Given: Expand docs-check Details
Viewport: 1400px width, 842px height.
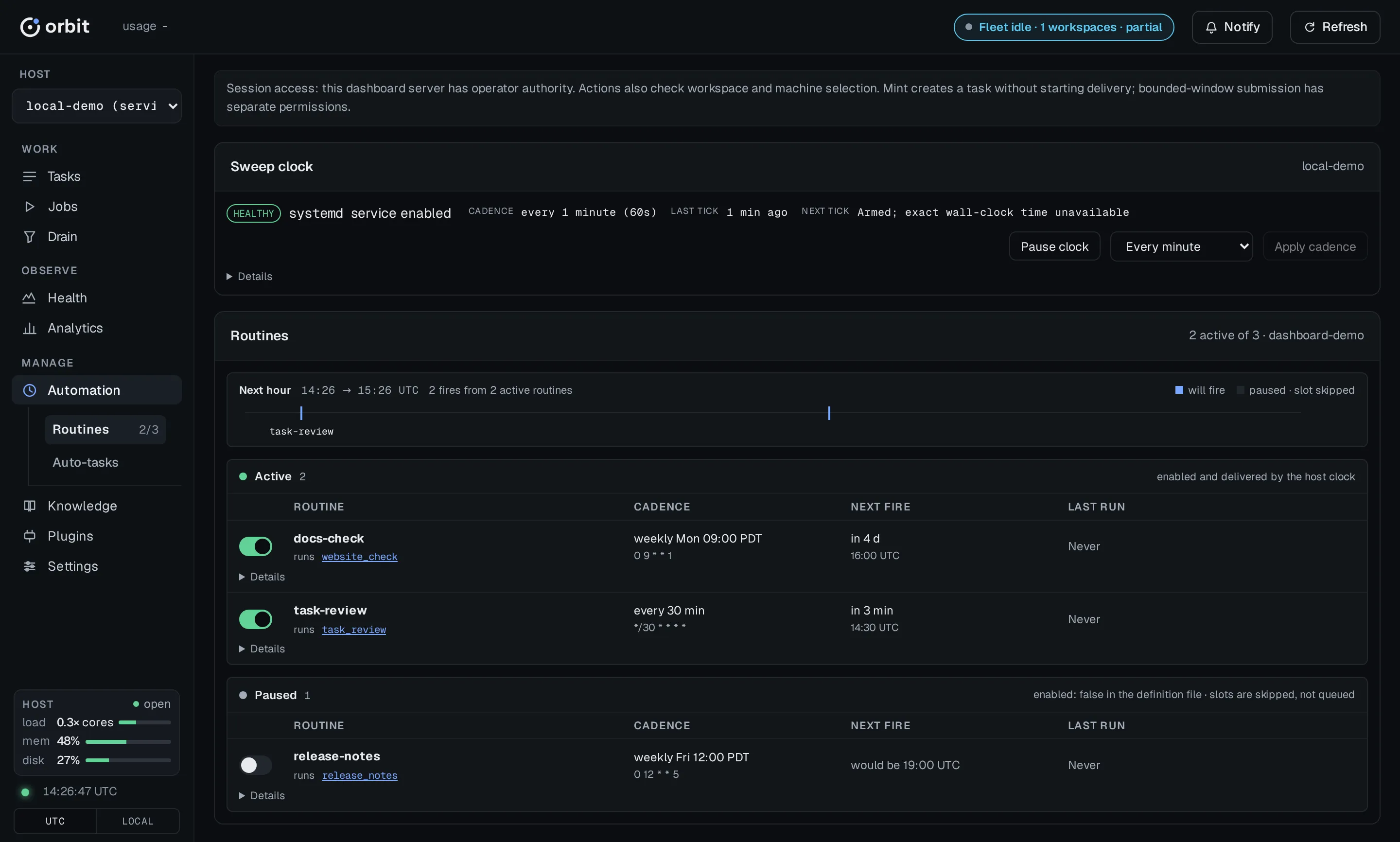Looking at the screenshot, I should 262,577.
